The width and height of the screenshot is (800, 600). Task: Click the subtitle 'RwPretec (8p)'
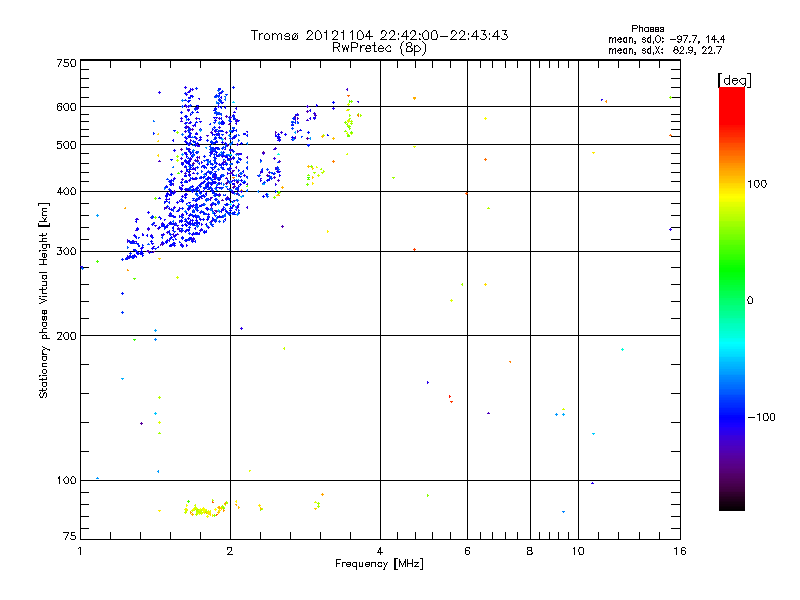(x=379, y=48)
